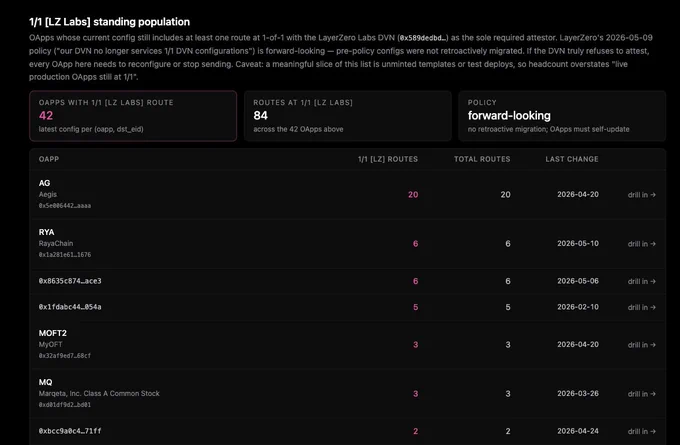The width and height of the screenshot is (680, 445).
Task: Click the date 2026-04-20 in MOFT2 row
Action: 578,344
